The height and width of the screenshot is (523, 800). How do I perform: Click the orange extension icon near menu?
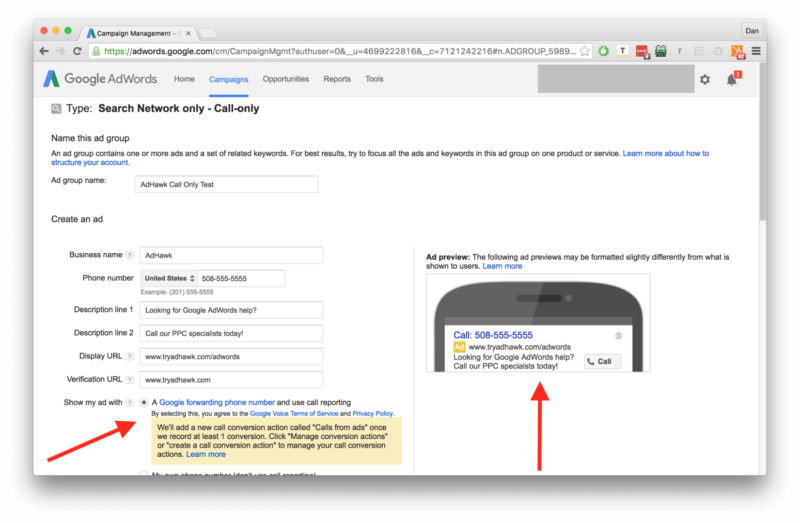tap(738, 52)
